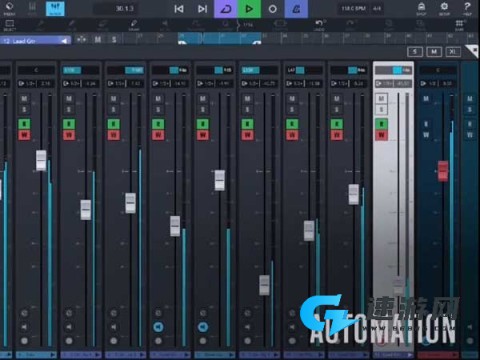
Task: Click the 30.1.3 position display
Action: [x=125, y=8]
